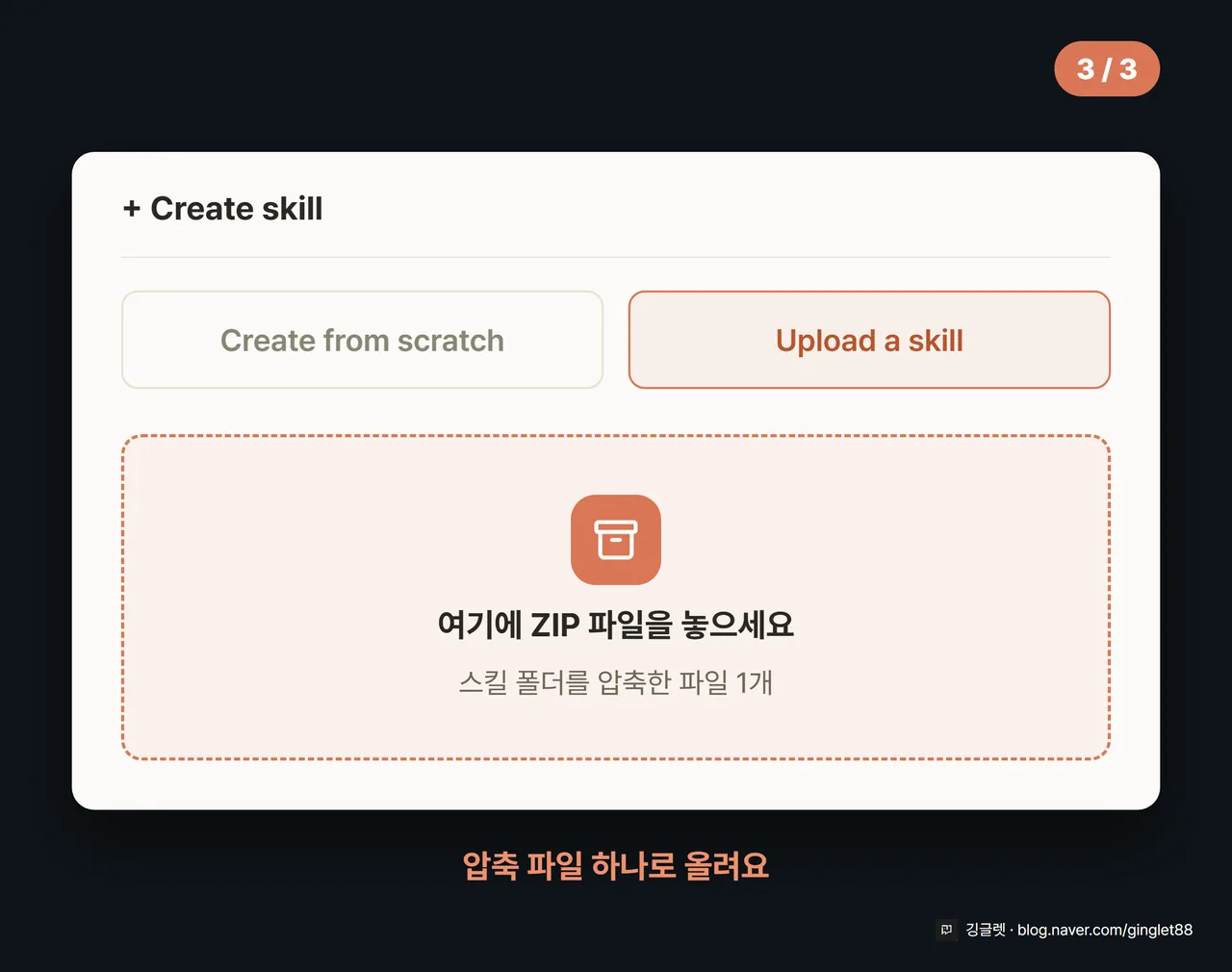Click the '+ Create skill' heading

222,209
